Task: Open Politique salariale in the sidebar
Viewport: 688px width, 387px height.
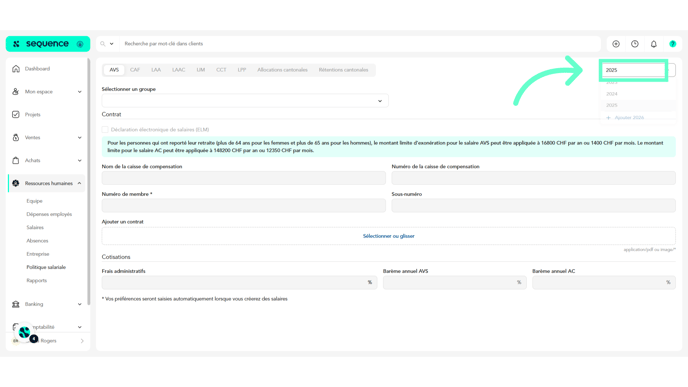Action: click(x=46, y=267)
